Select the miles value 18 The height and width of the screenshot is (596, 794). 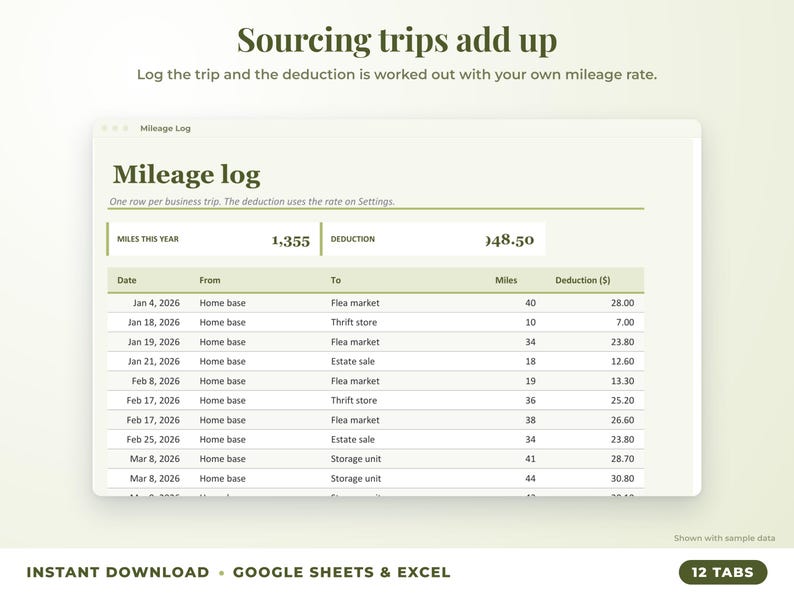(530, 361)
